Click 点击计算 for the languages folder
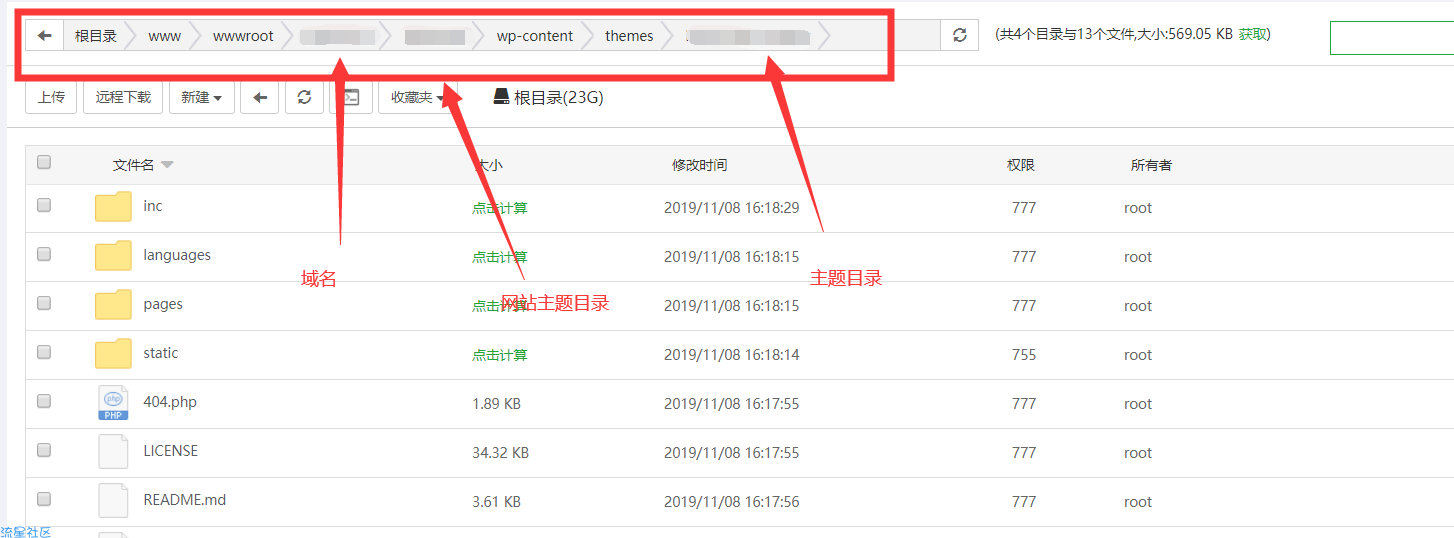 click(500, 257)
